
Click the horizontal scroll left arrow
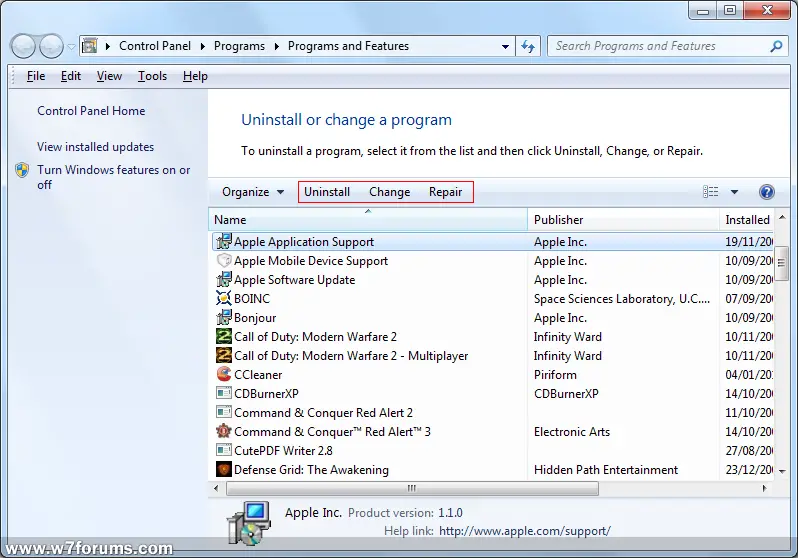click(x=216, y=488)
